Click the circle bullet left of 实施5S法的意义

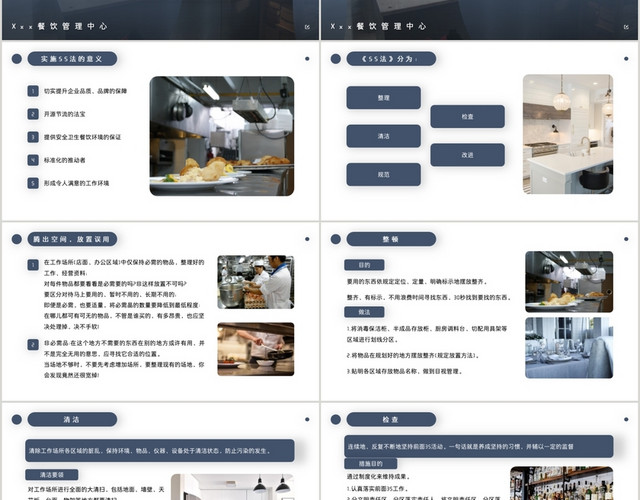pos(17,59)
